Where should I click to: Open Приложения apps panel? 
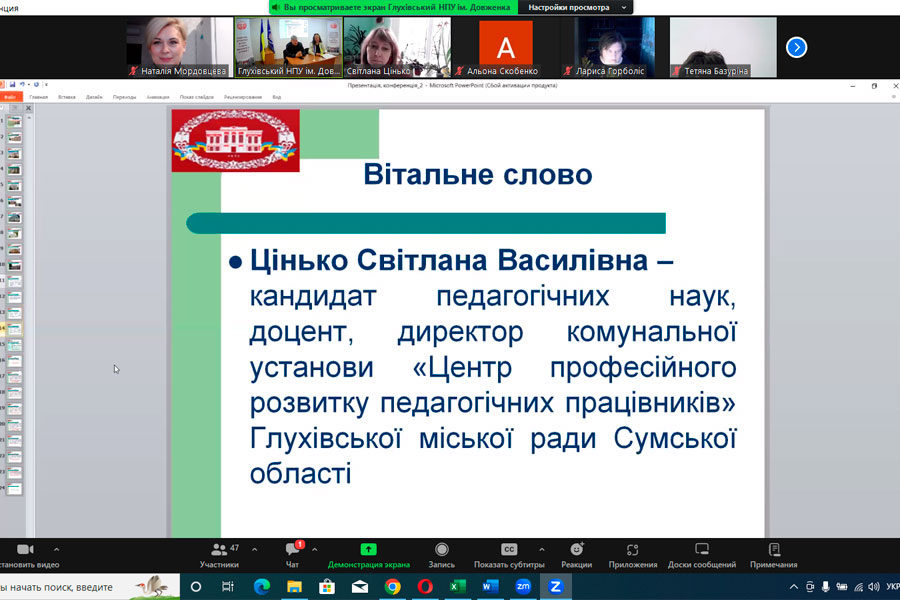click(633, 556)
